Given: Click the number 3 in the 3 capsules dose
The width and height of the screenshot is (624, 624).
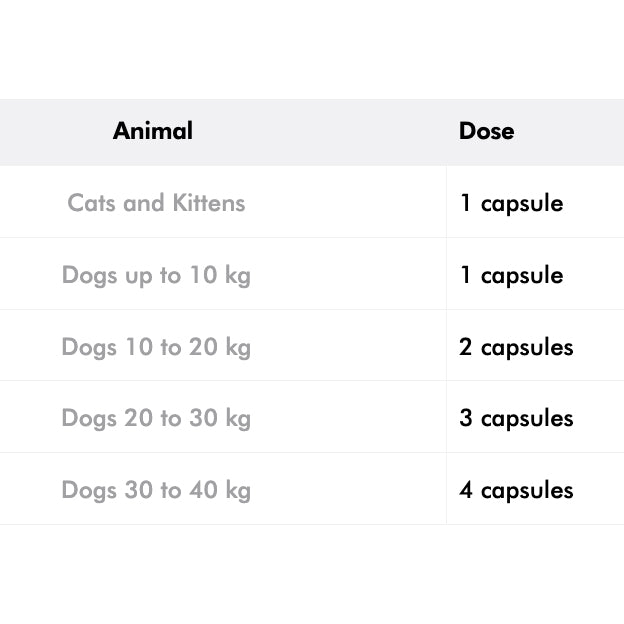Looking at the screenshot, I should [466, 418].
